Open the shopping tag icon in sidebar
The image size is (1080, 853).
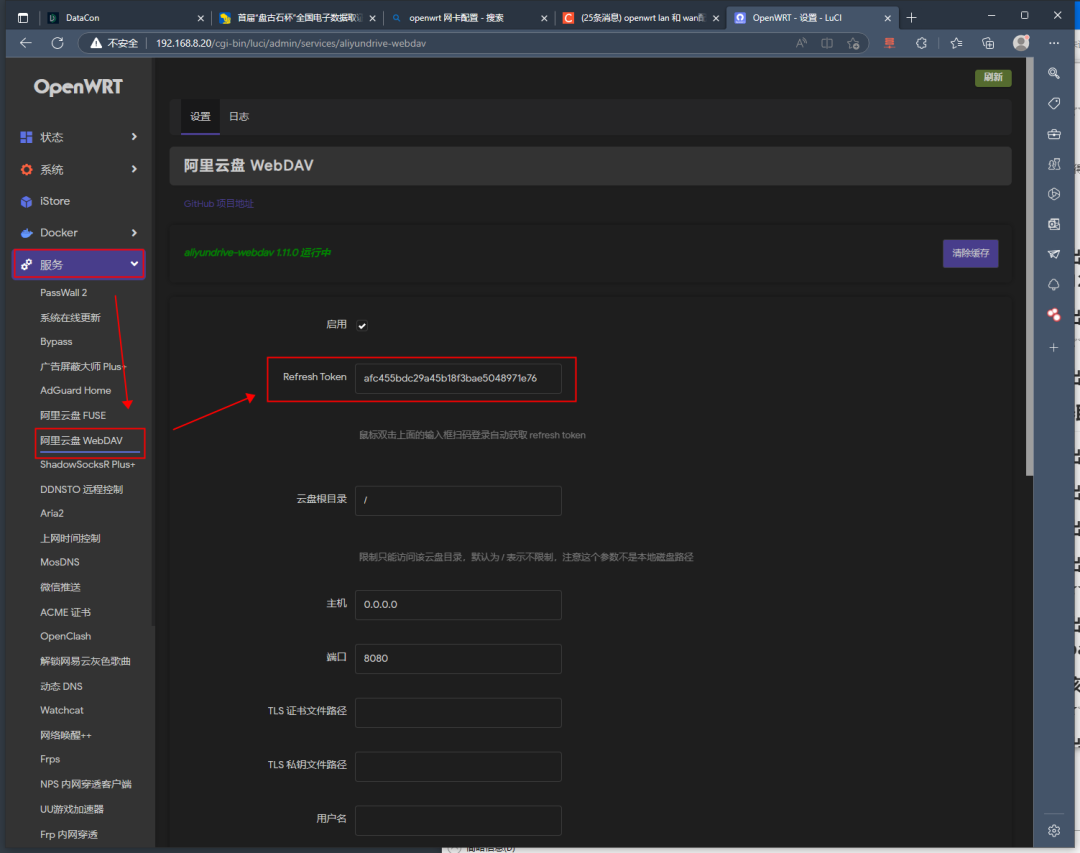tap(1054, 103)
